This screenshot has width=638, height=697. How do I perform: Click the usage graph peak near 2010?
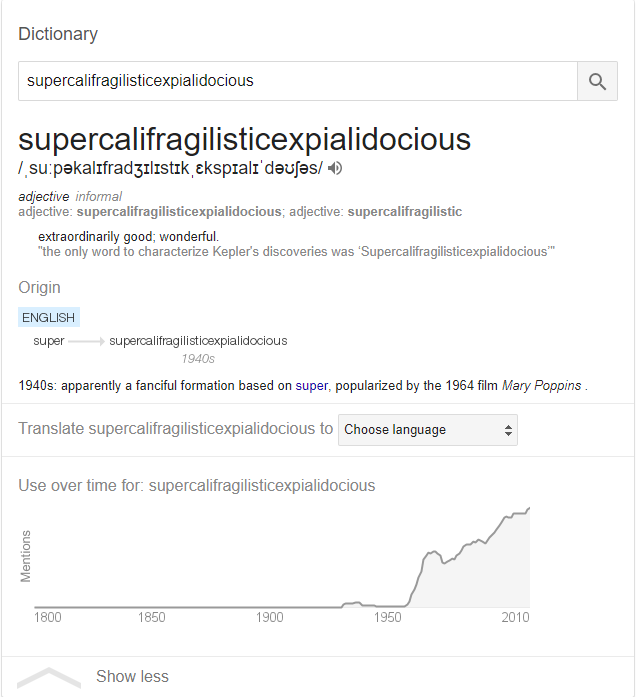click(529, 508)
